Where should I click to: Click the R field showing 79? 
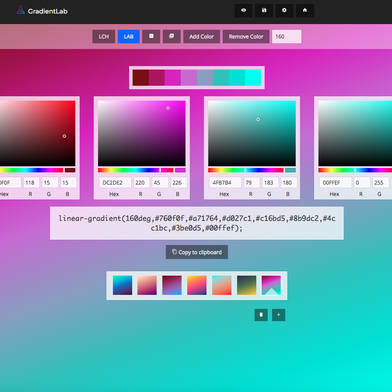click(252, 183)
